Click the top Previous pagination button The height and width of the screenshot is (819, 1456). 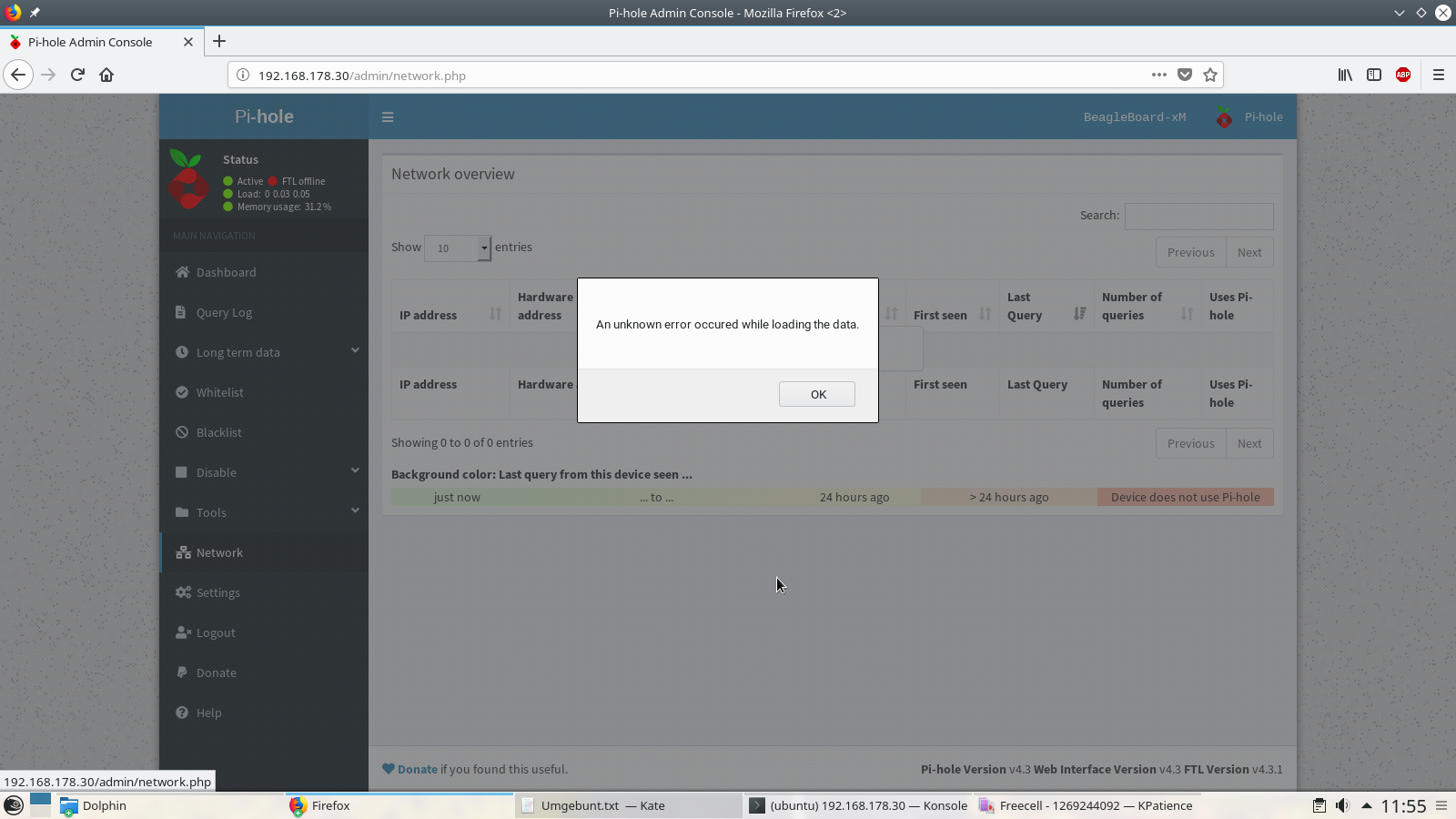pos(1190,253)
